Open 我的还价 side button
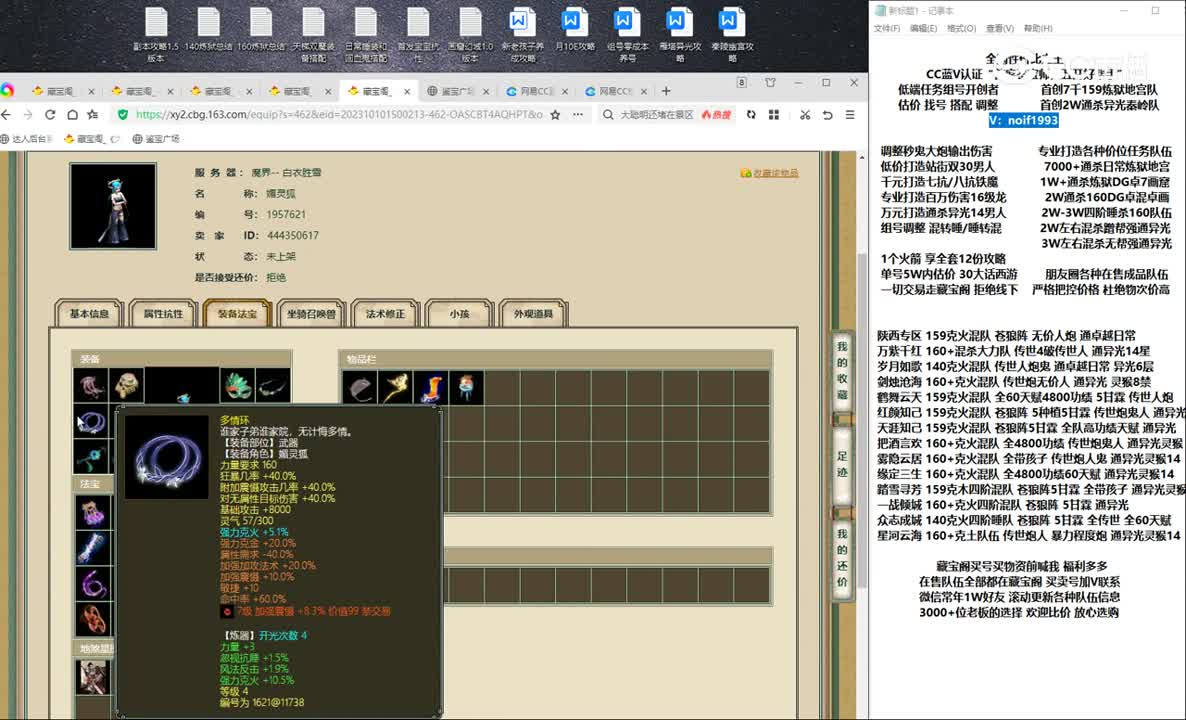 [842, 558]
